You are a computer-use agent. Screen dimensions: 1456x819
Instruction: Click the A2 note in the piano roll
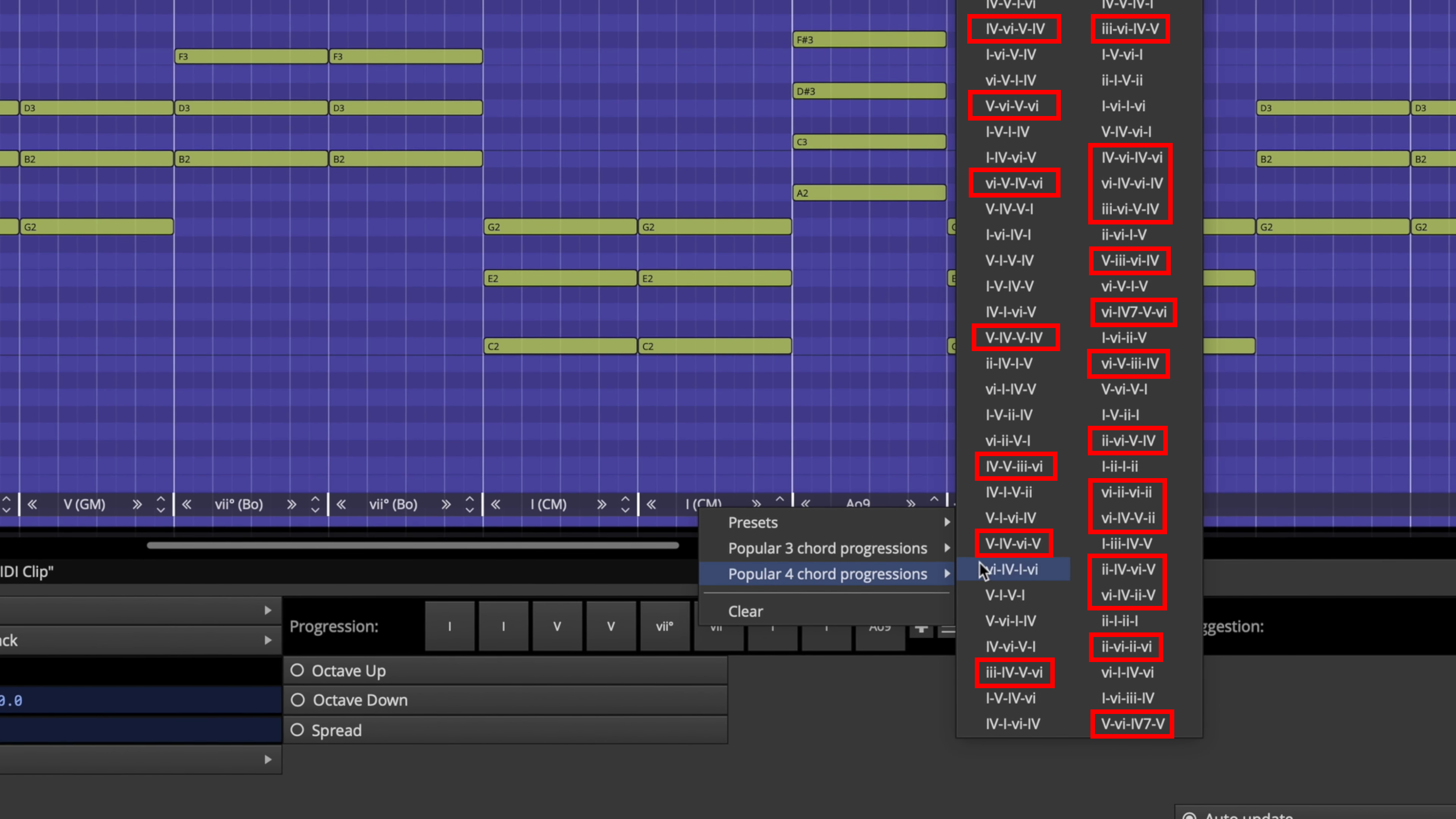pyautogui.click(x=869, y=193)
